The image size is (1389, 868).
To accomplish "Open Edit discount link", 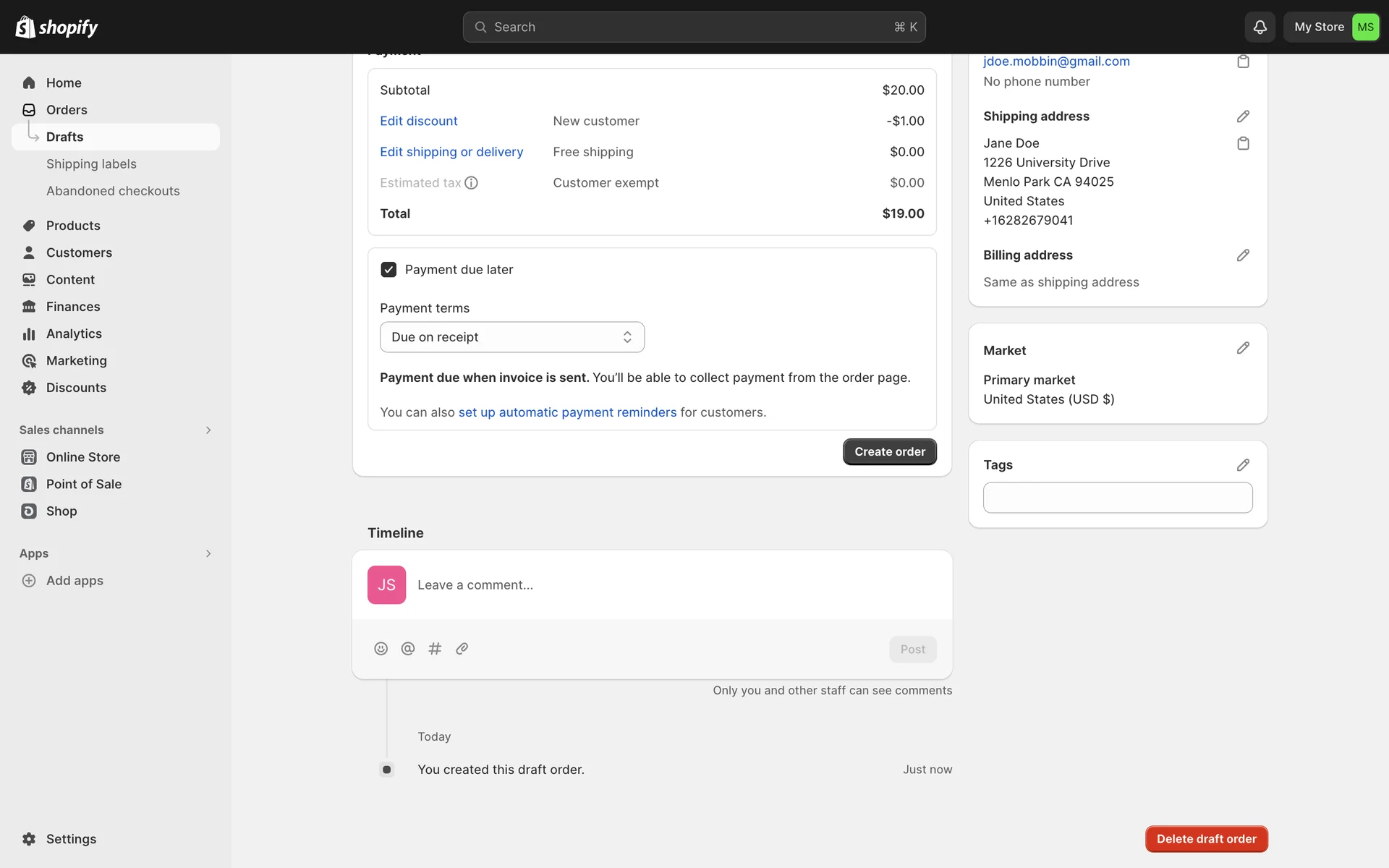I will click(x=418, y=121).
